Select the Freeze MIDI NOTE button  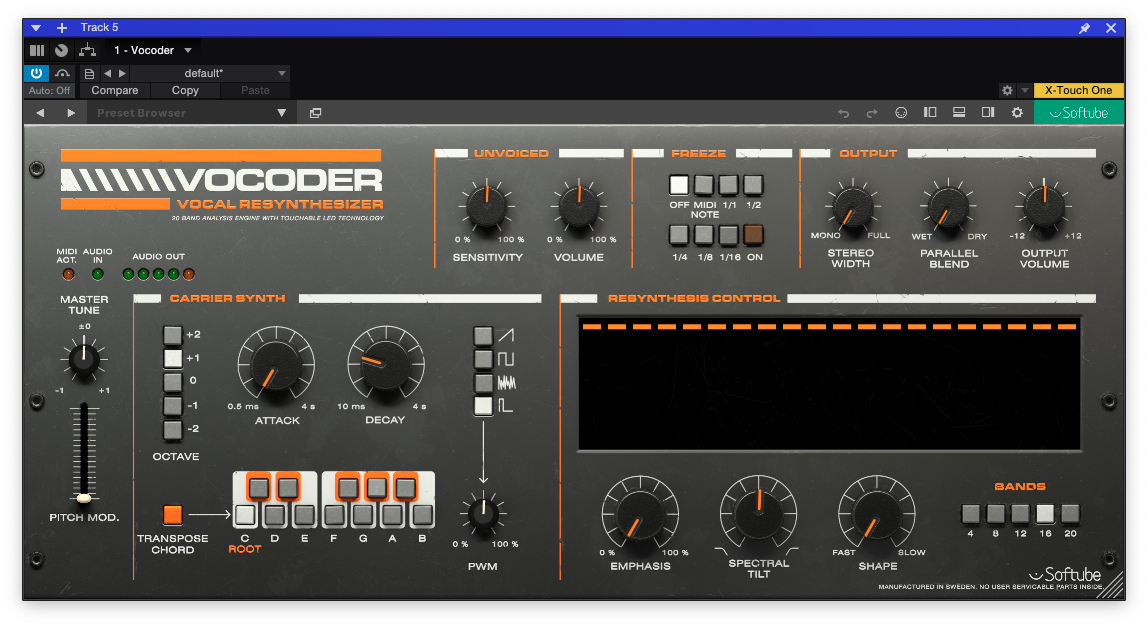(x=704, y=185)
